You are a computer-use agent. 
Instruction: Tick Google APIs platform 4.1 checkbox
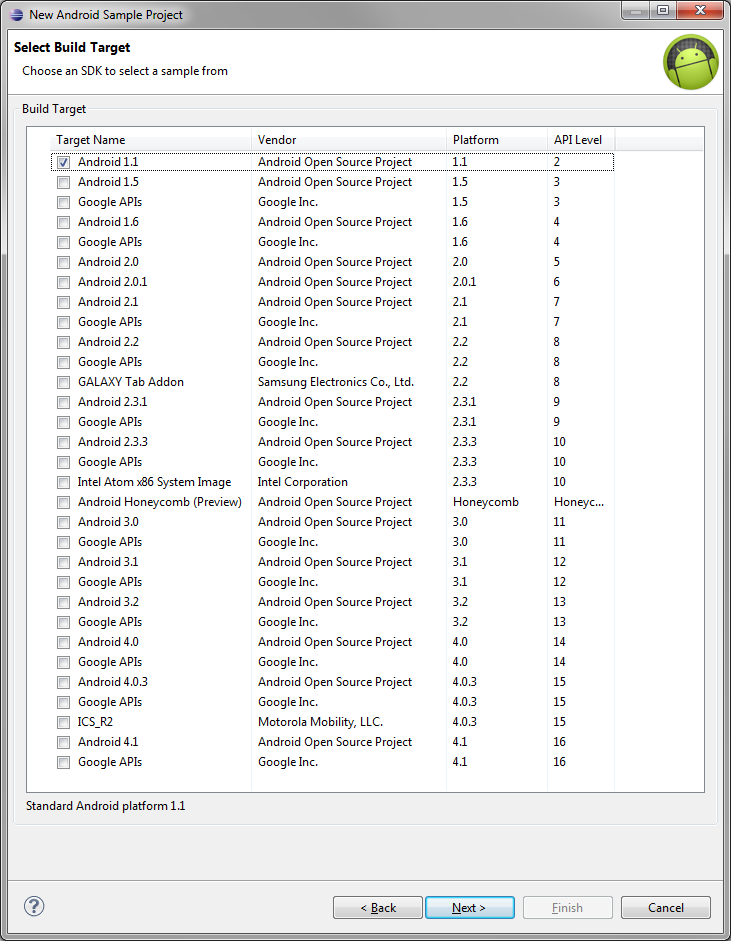pos(64,762)
